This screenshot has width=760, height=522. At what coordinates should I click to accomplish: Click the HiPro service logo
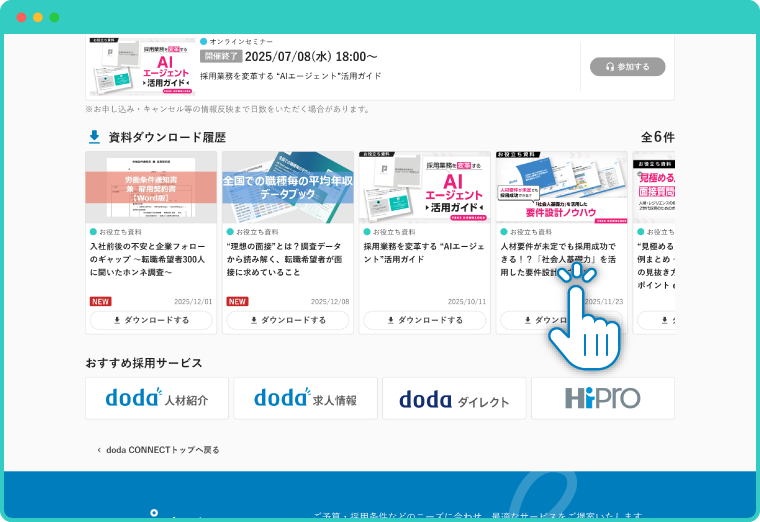[602, 399]
